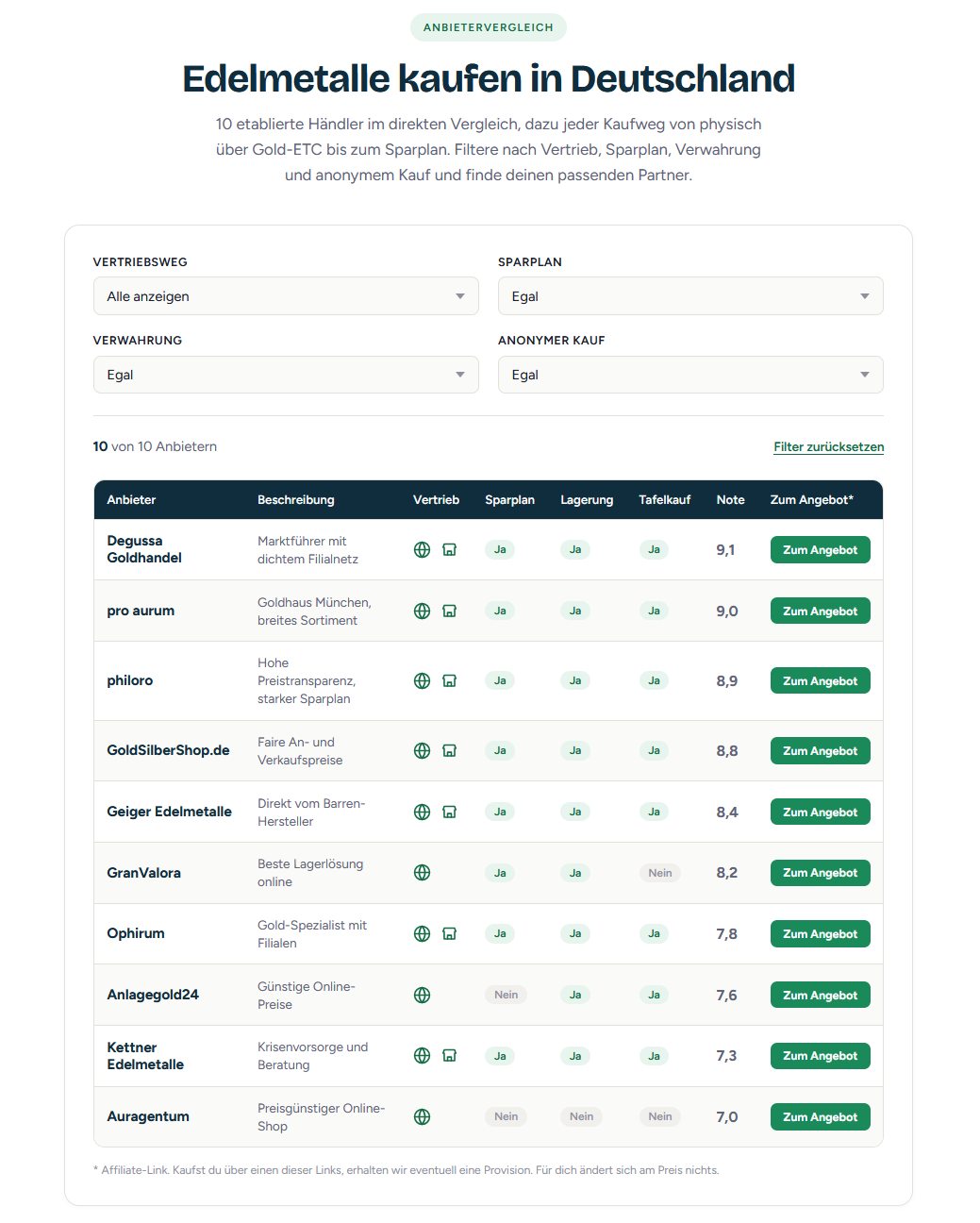The image size is (980, 1223).
Task: Click the store icon for Geiger Edelmetalle
Action: click(x=450, y=812)
